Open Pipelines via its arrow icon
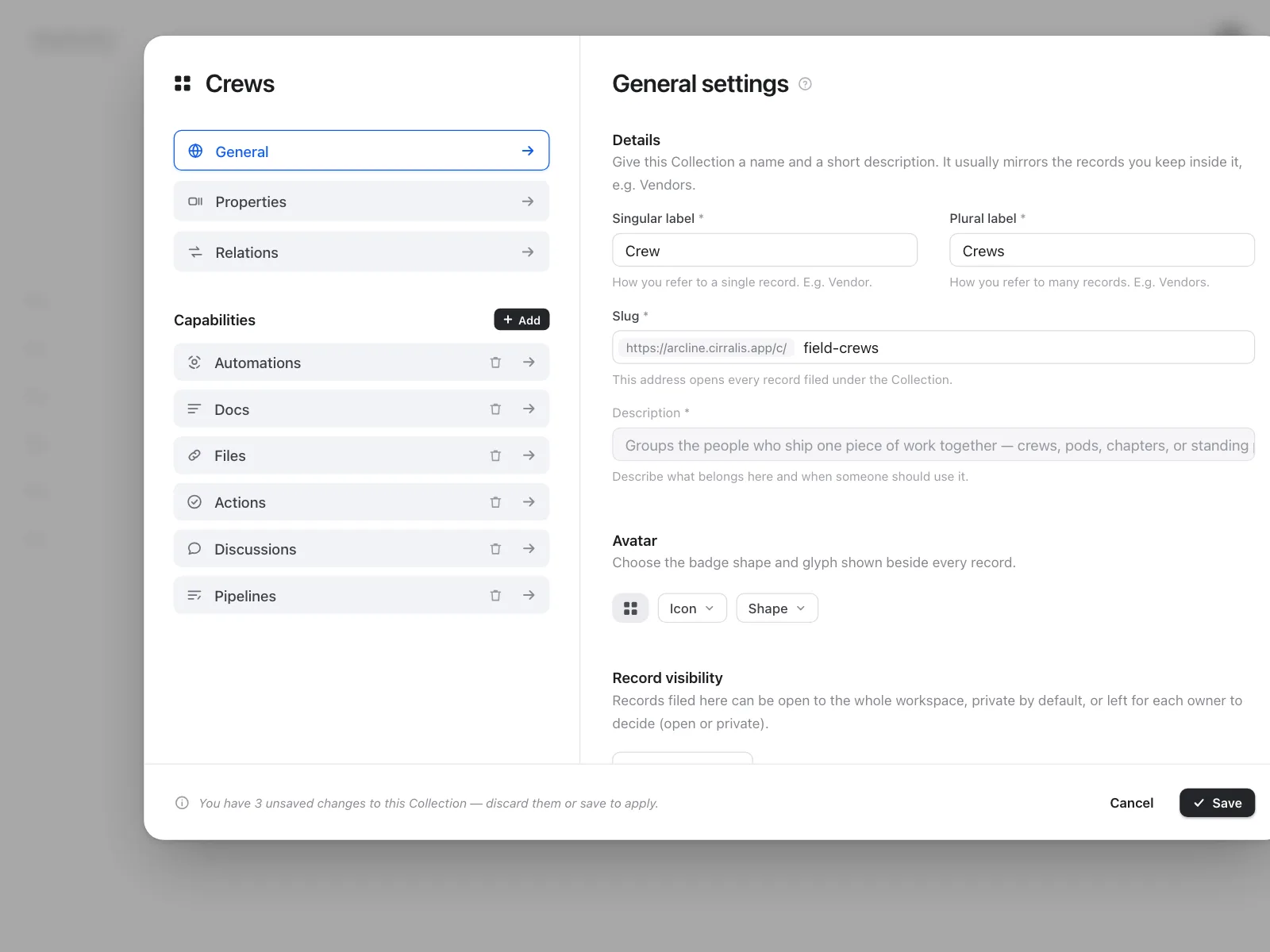This screenshot has height=952, width=1270. point(529,596)
